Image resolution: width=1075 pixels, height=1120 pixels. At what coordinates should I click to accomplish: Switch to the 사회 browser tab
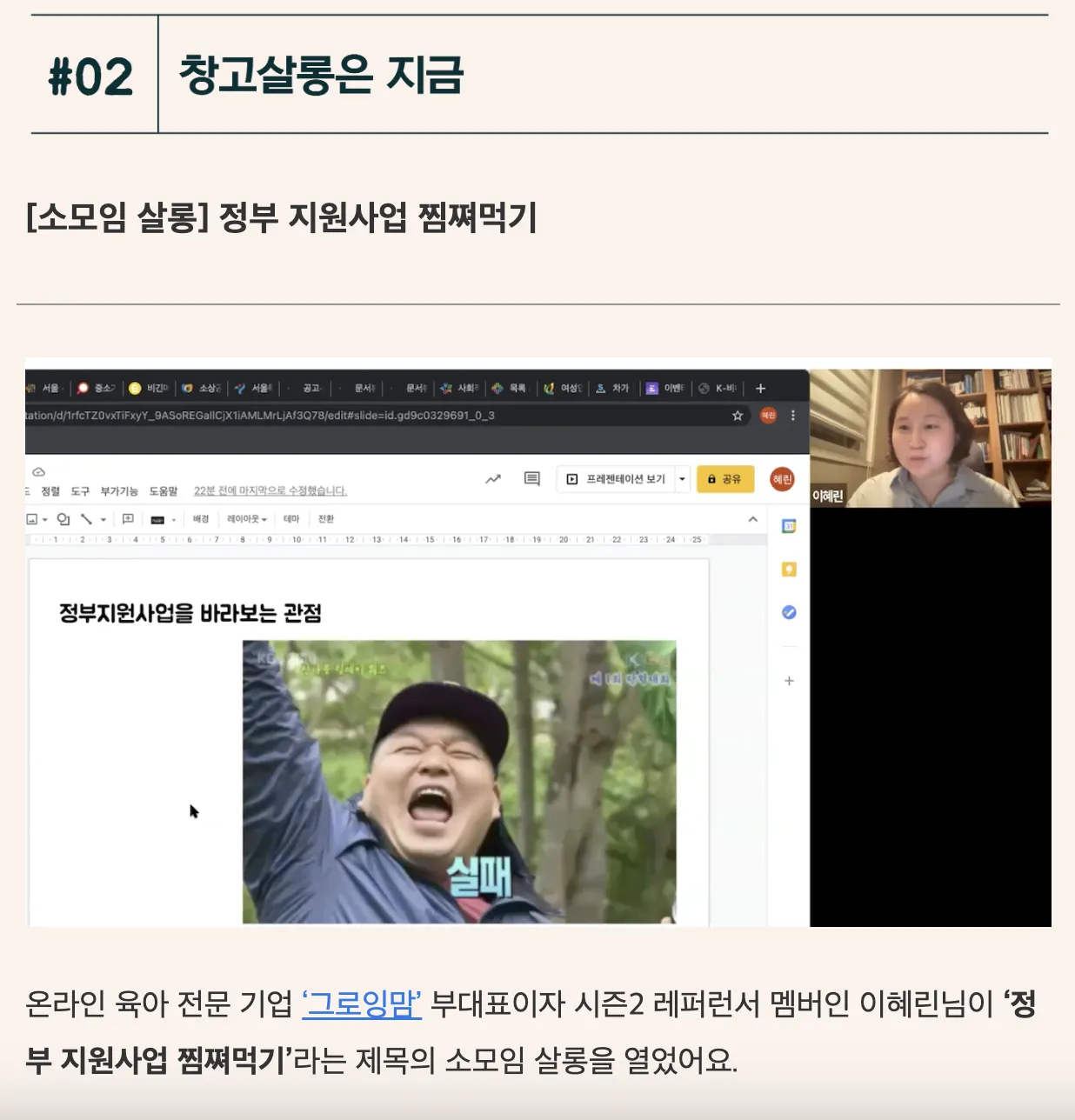tap(461, 388)
